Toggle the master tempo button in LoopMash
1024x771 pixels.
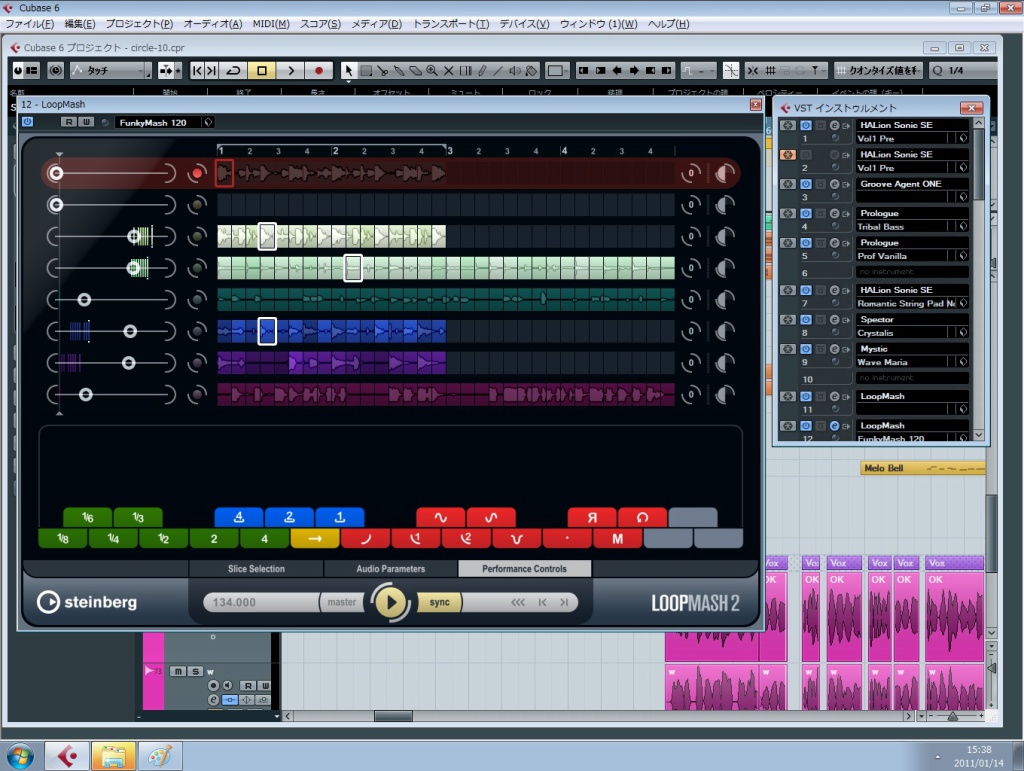pos(342,602)
